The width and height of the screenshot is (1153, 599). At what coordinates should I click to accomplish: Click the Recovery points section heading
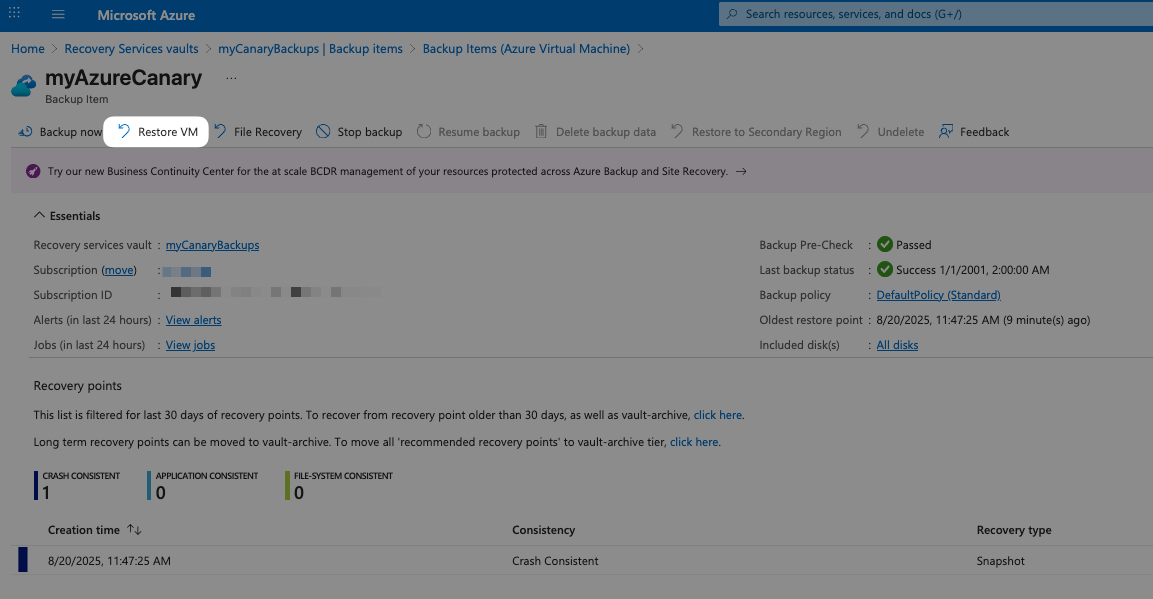click(78, 386)
